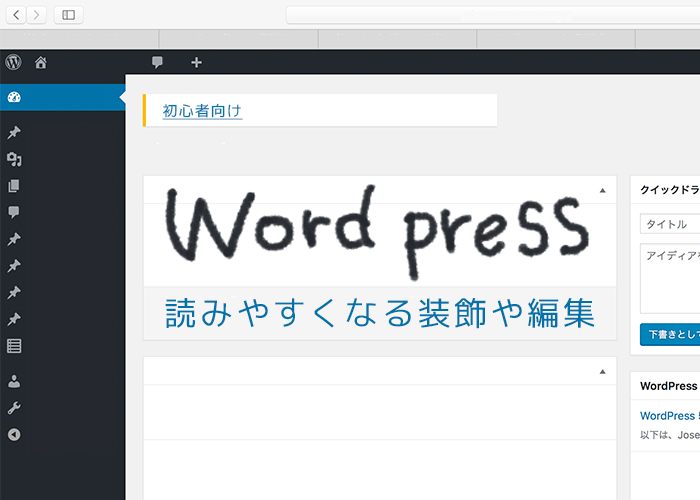Open the table list icon in the sidebar
This screenshot has width=700, height=500.
(14, 346)
